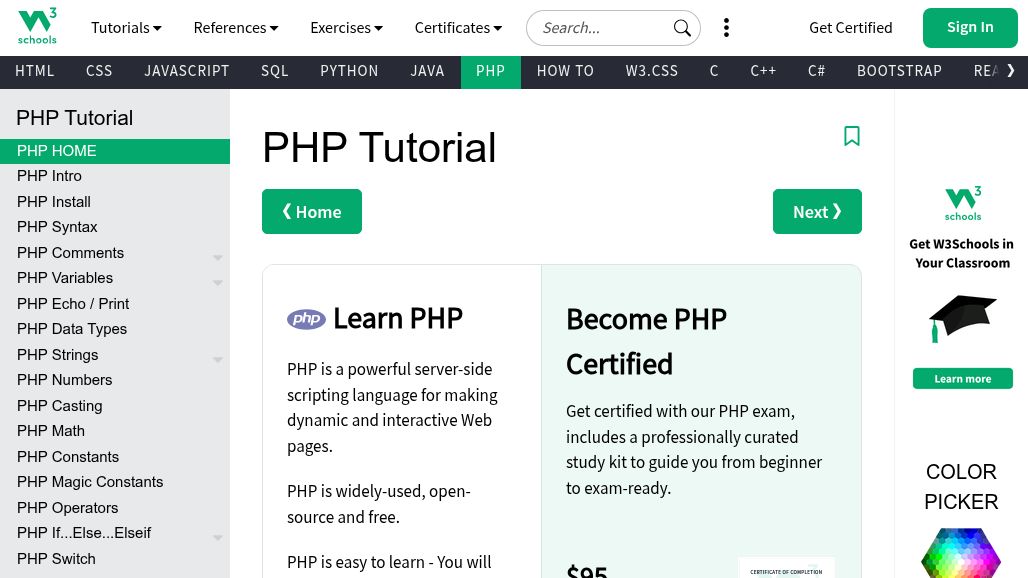Open the color picker hexagon
Image resolution: width=1028 pixels, height=578 pixels.
pyautogui.click(x=960, y=552)
